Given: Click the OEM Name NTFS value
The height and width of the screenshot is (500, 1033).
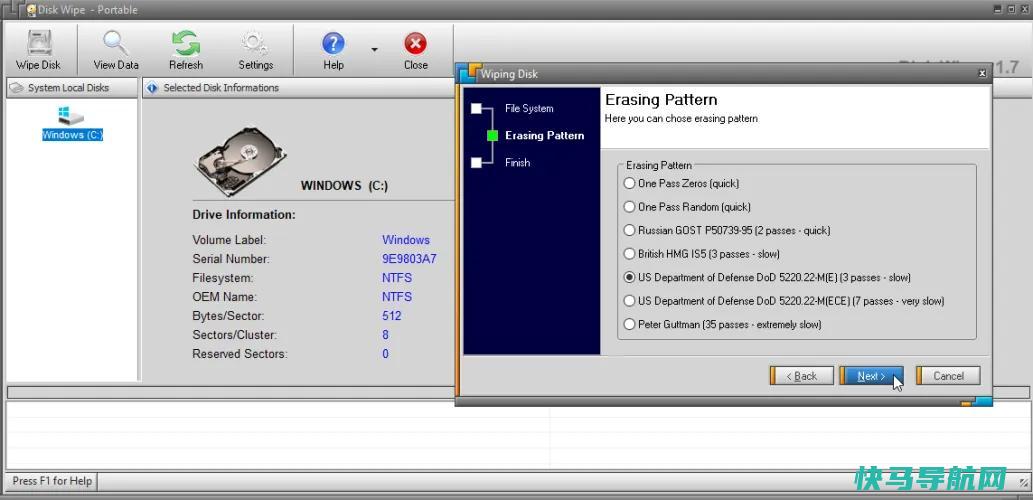Looking at the screenshot, I should 397,297.
